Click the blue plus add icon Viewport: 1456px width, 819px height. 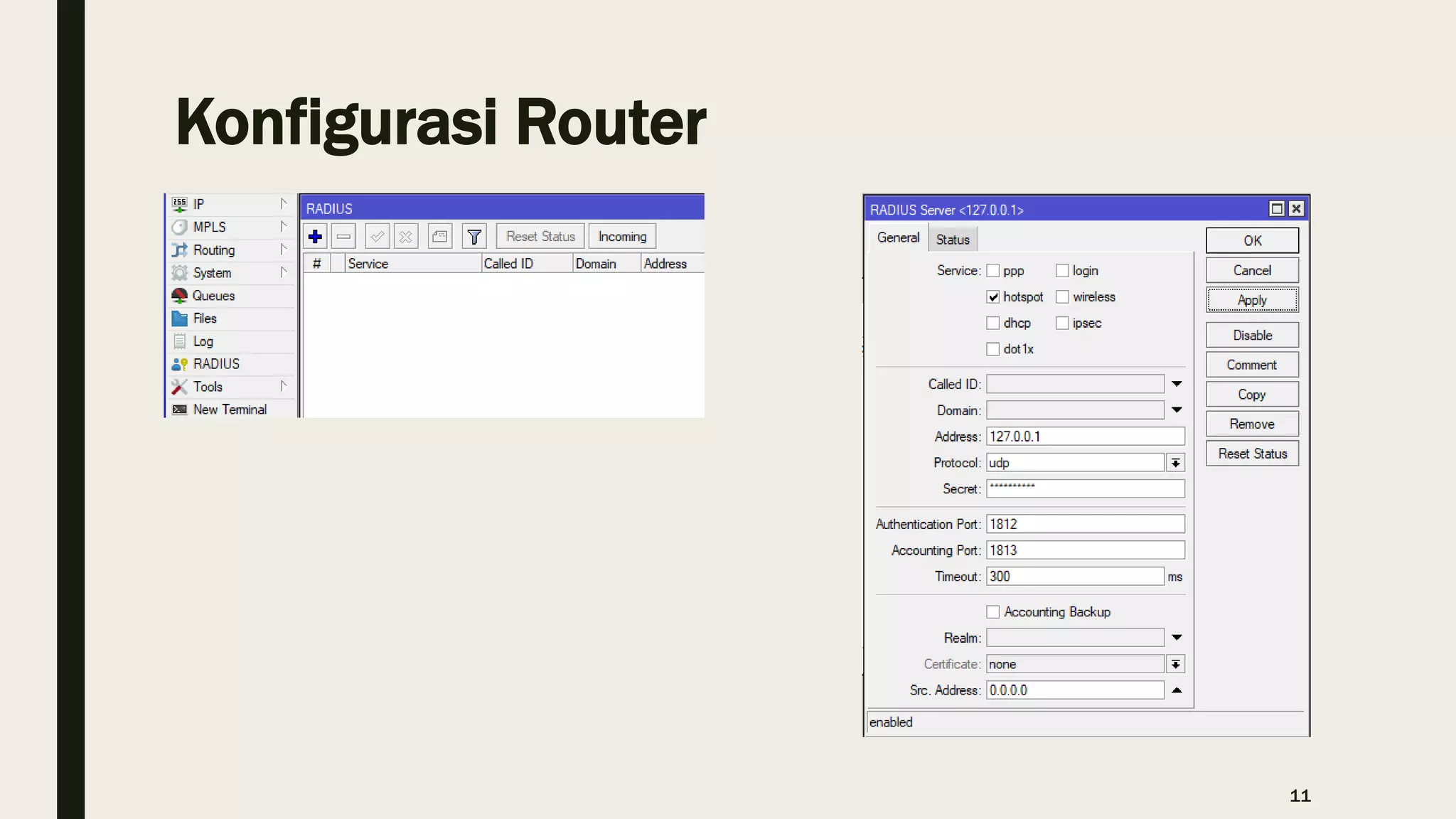(315, 237)
